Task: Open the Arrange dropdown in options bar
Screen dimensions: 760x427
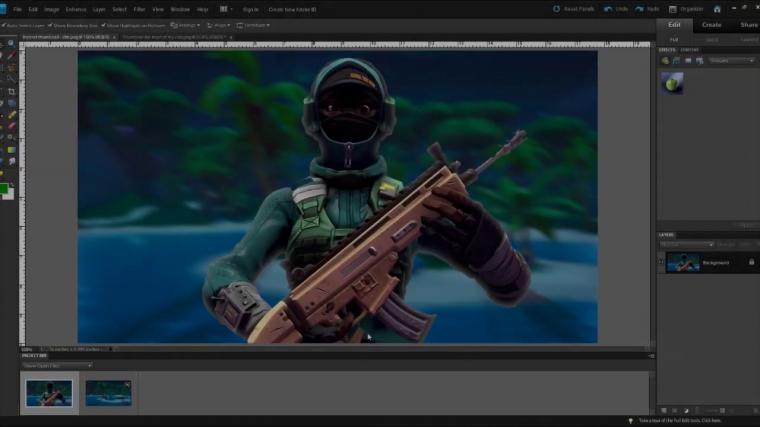Action: 185,25
